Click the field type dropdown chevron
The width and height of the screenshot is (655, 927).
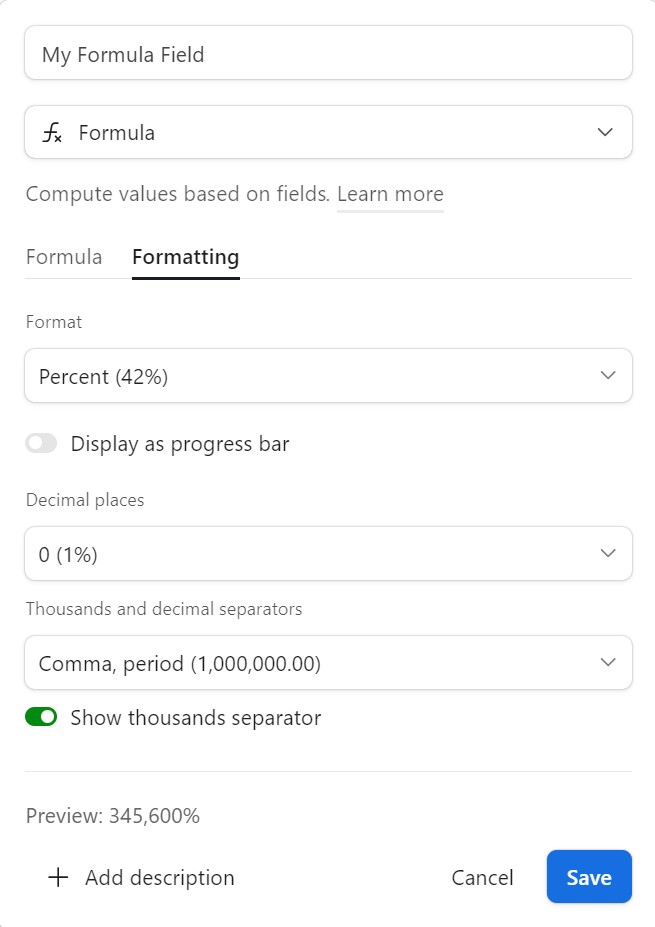(605, 133)
